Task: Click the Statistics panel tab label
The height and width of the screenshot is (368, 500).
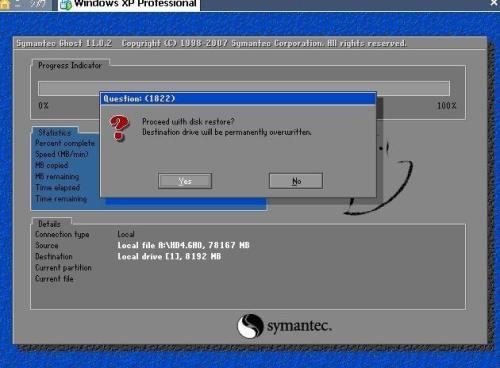Action: coord(55,132)
